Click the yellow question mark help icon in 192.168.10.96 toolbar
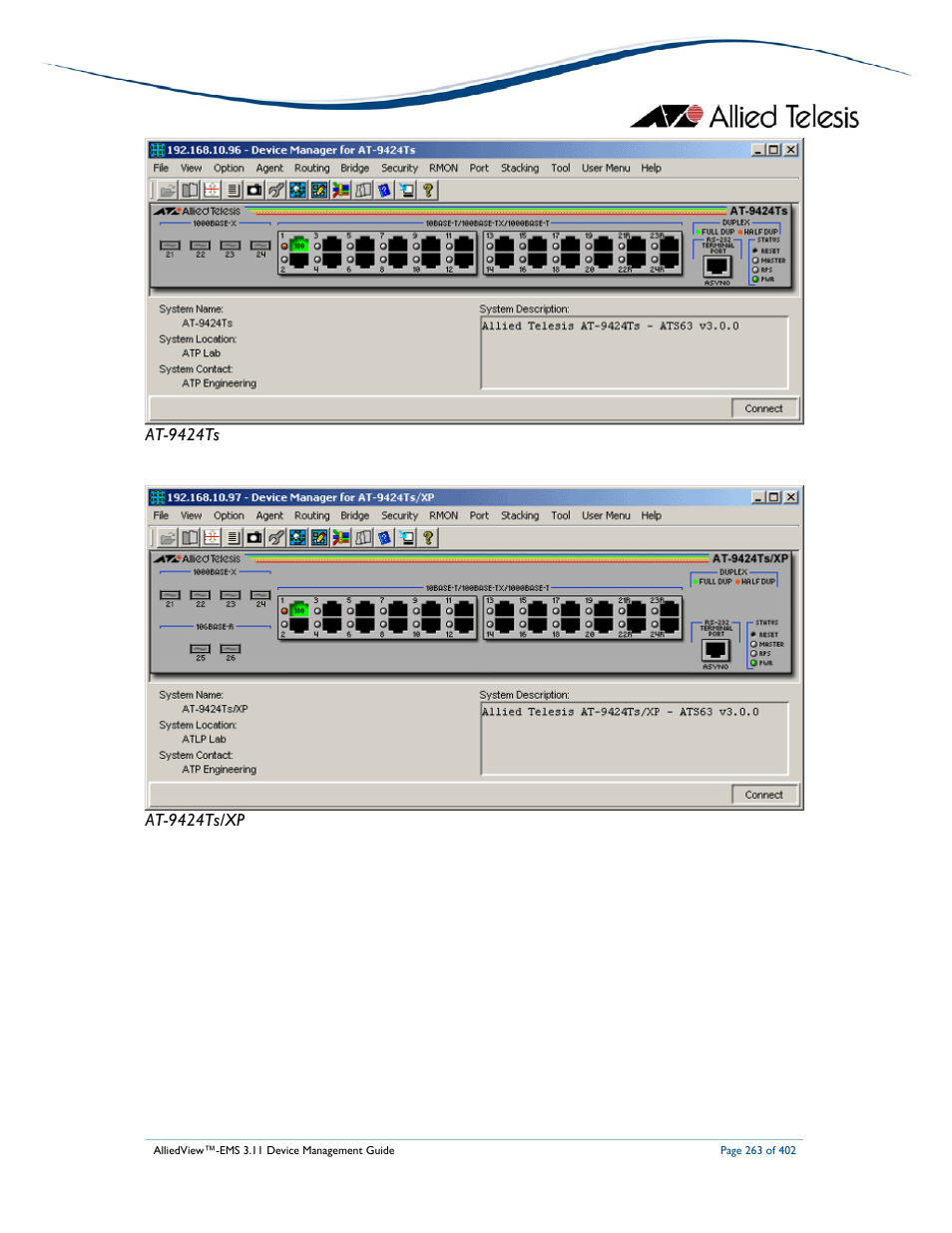This screenshot has width=952, height=1233. 428,190
